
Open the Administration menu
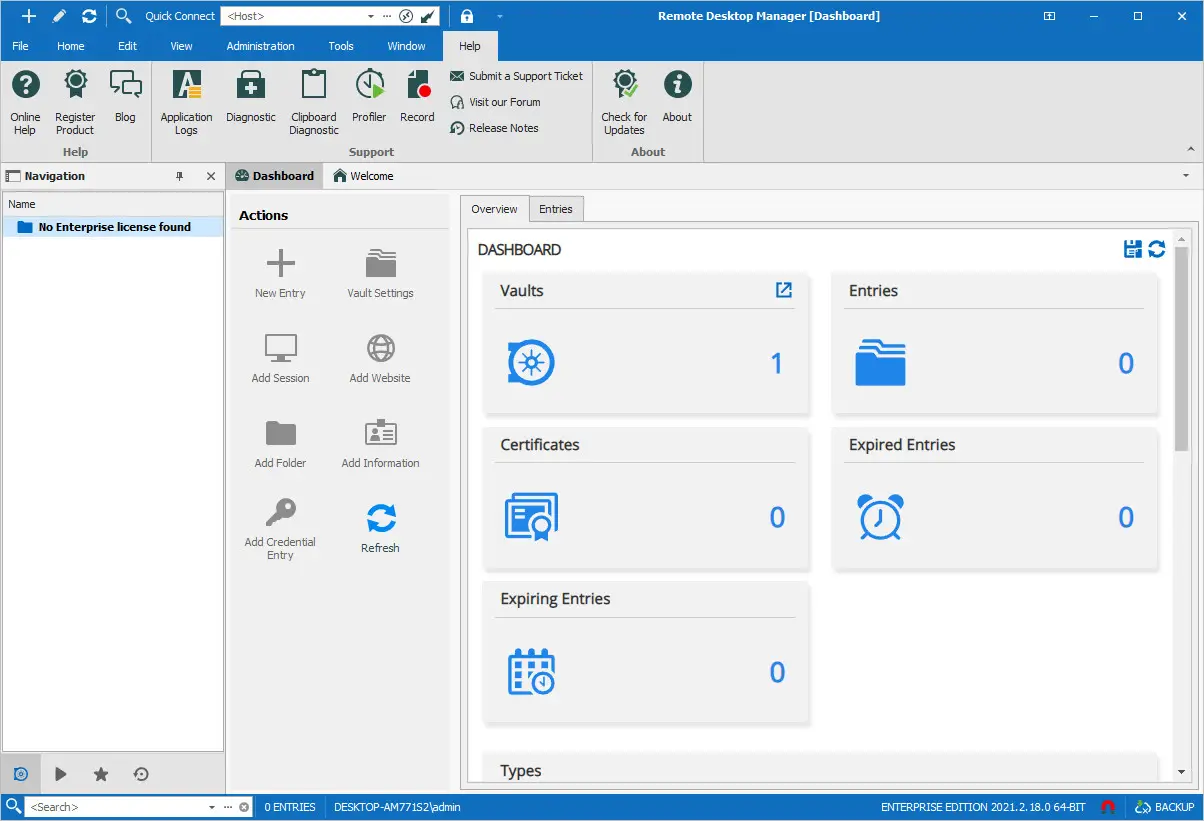(260, 46)
